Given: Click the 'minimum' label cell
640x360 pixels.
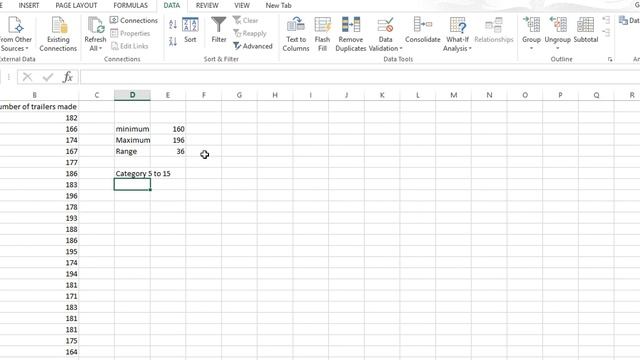Looking at the screenshot, I should pyautogui.click(x=132, y=129).
